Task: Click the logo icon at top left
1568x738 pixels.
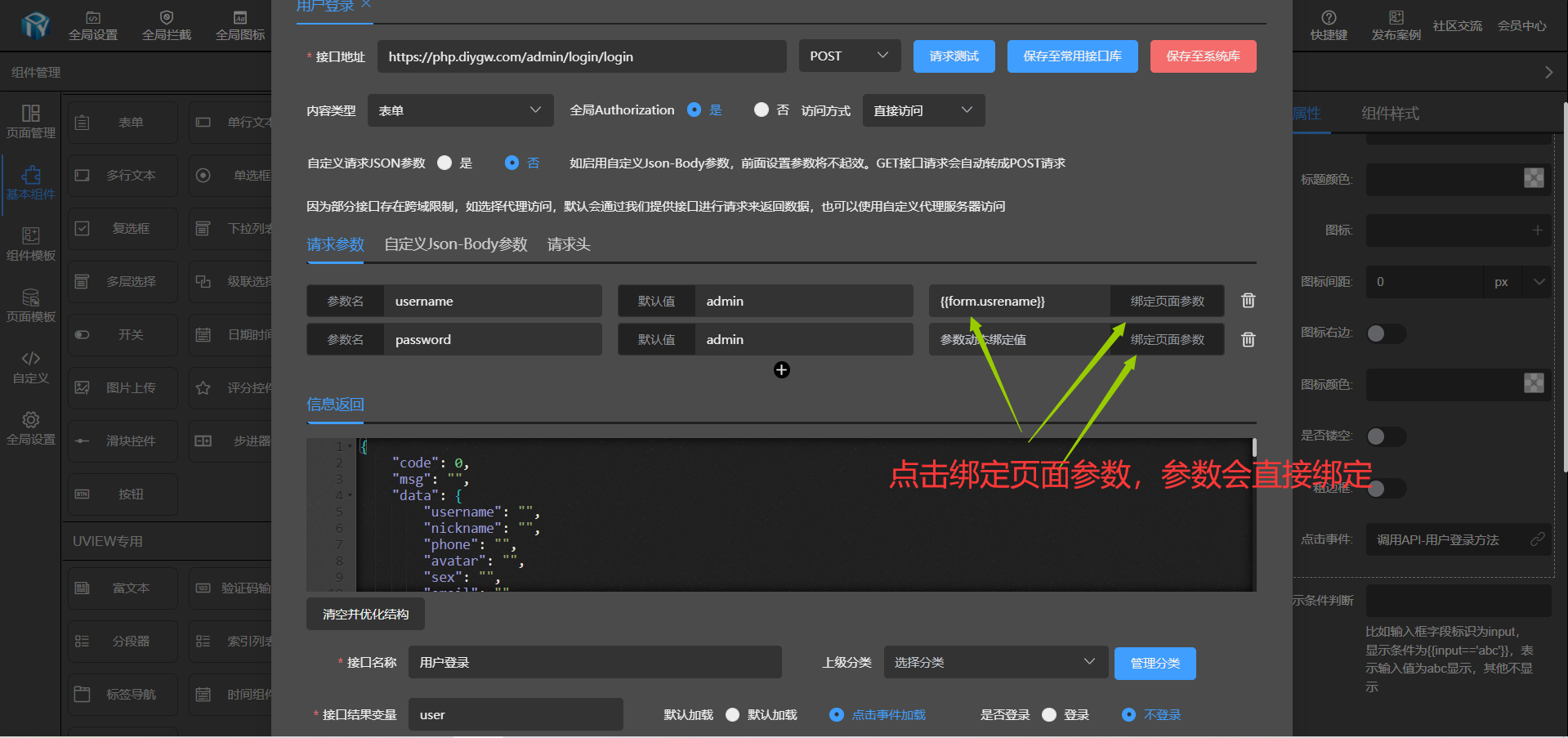Action: pos(35,26)
